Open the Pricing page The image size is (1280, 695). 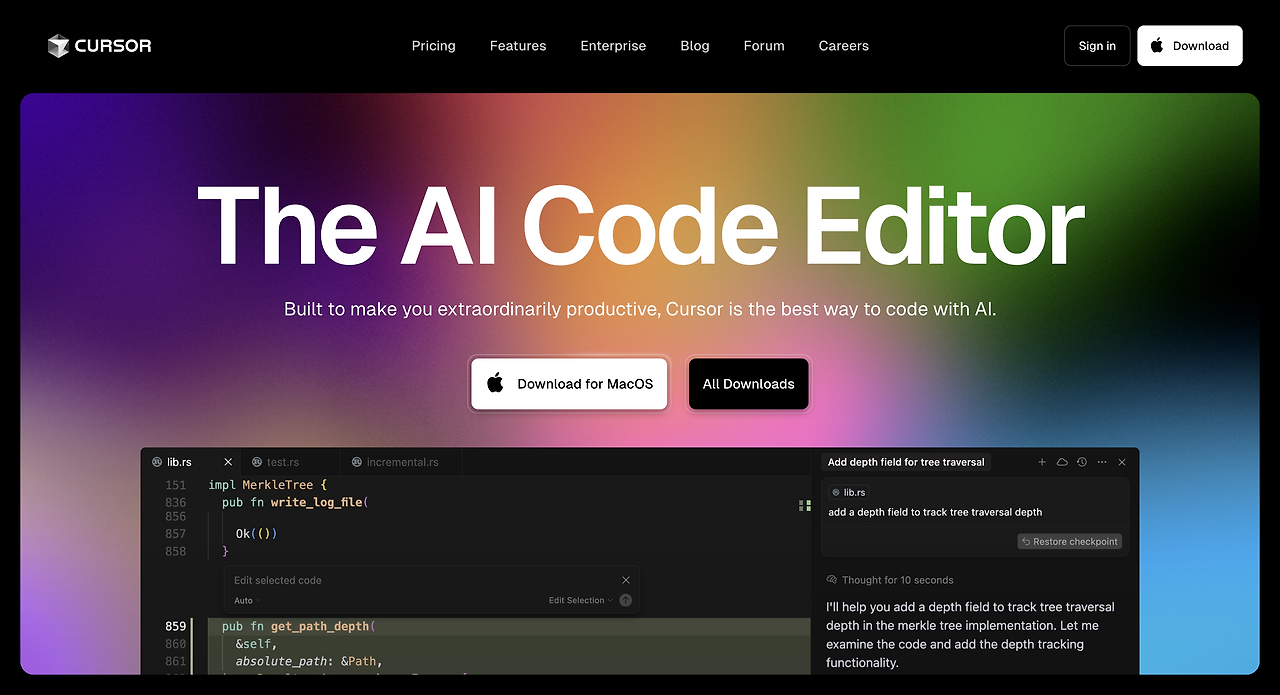(433, 46)
